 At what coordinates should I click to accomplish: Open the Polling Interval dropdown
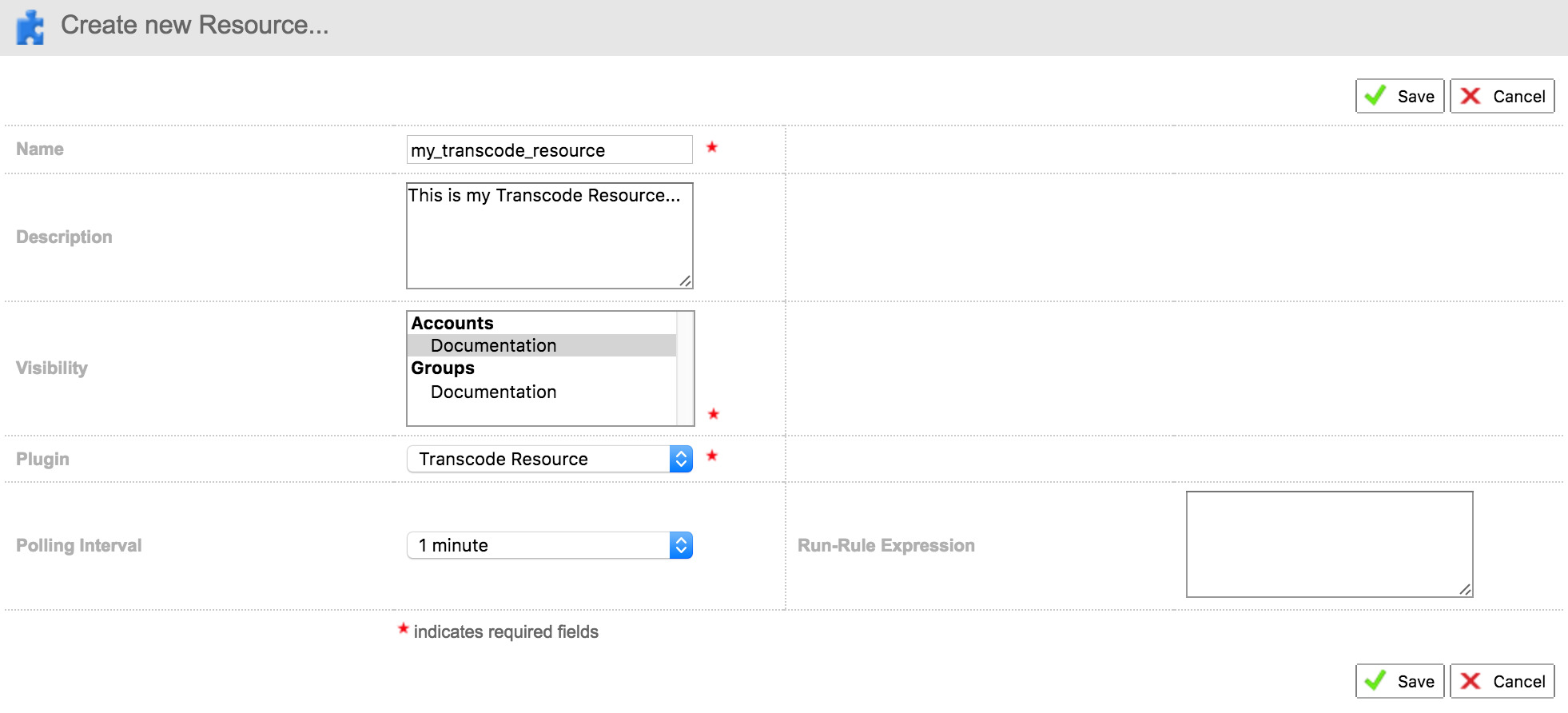549,545
